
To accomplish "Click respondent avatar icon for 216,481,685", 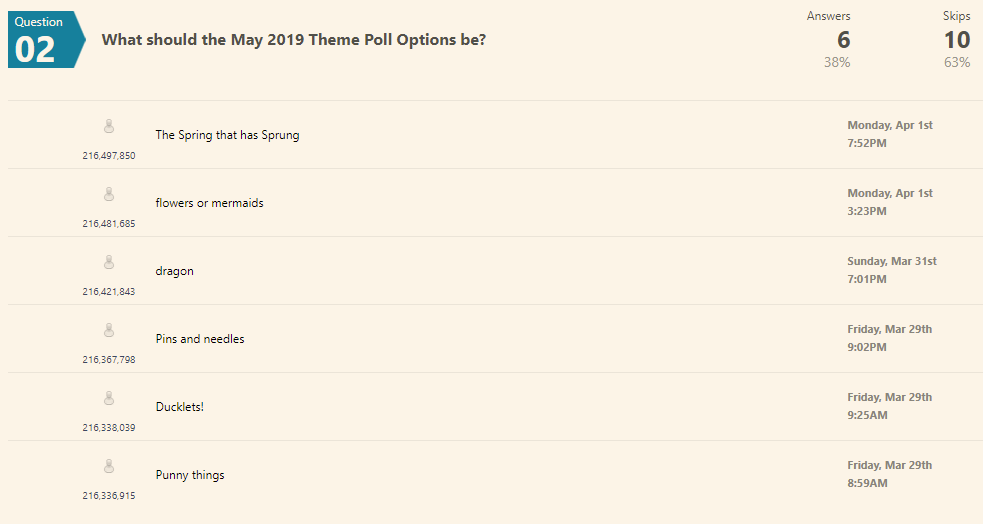I will click(x=109, y=194).
